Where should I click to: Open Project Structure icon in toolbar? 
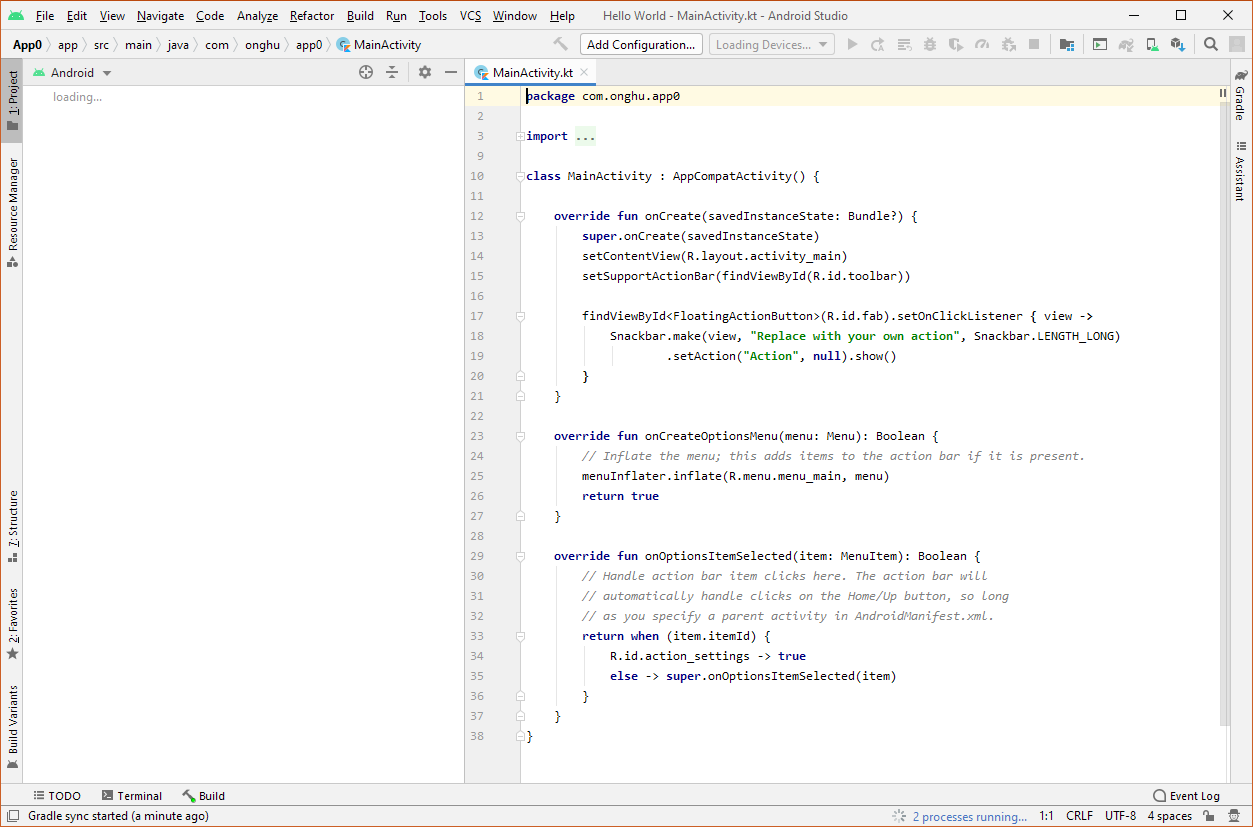[x=1067, y=45]
